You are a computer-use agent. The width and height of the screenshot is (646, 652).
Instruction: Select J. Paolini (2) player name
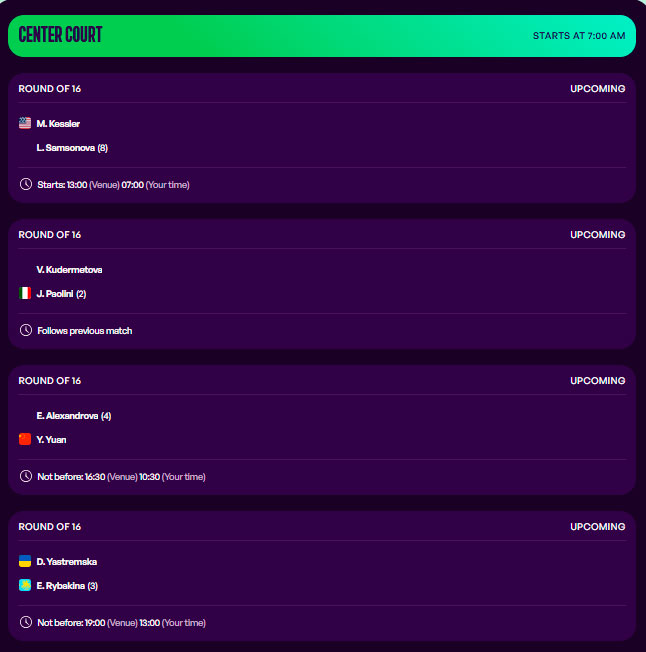pos(61,294)
